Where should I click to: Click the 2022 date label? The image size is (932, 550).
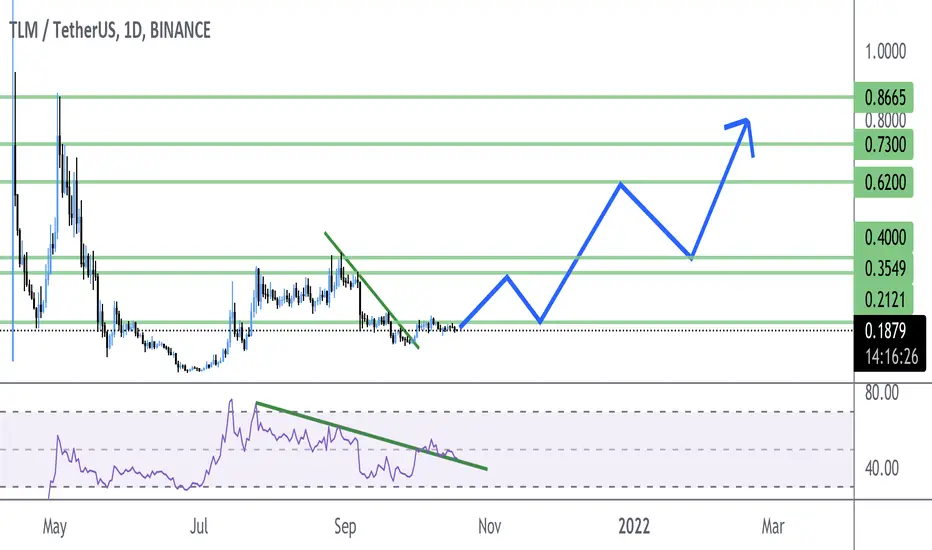(634, 526)
